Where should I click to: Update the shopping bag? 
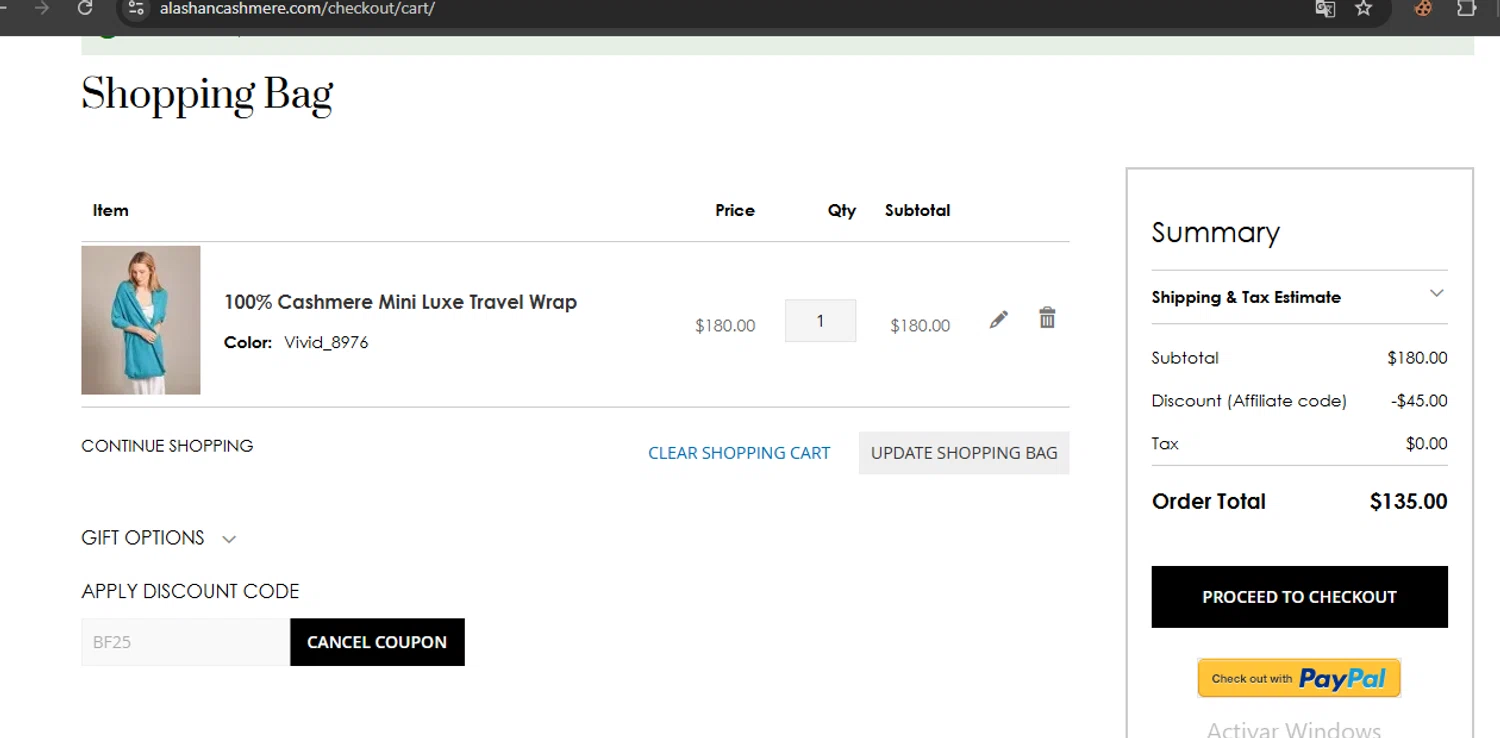pyautogui.click(x=964, y=453)
